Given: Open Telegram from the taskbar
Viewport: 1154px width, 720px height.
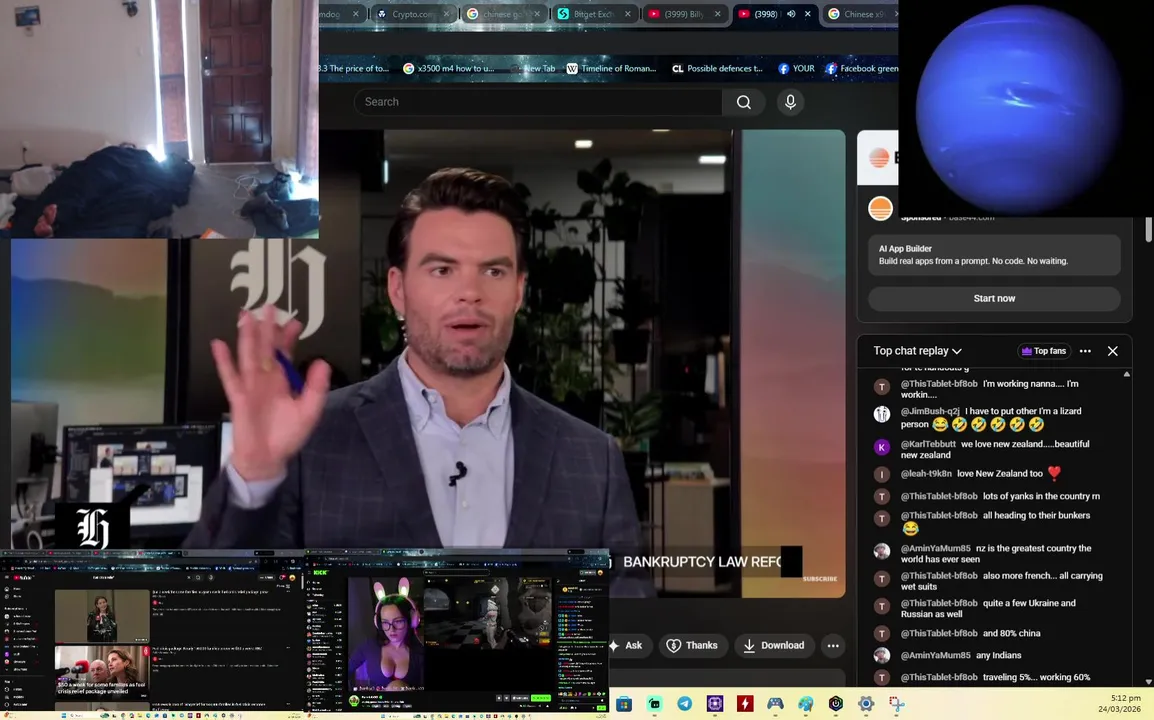Looking at the screenshot, I should click(x=684, y=704).
